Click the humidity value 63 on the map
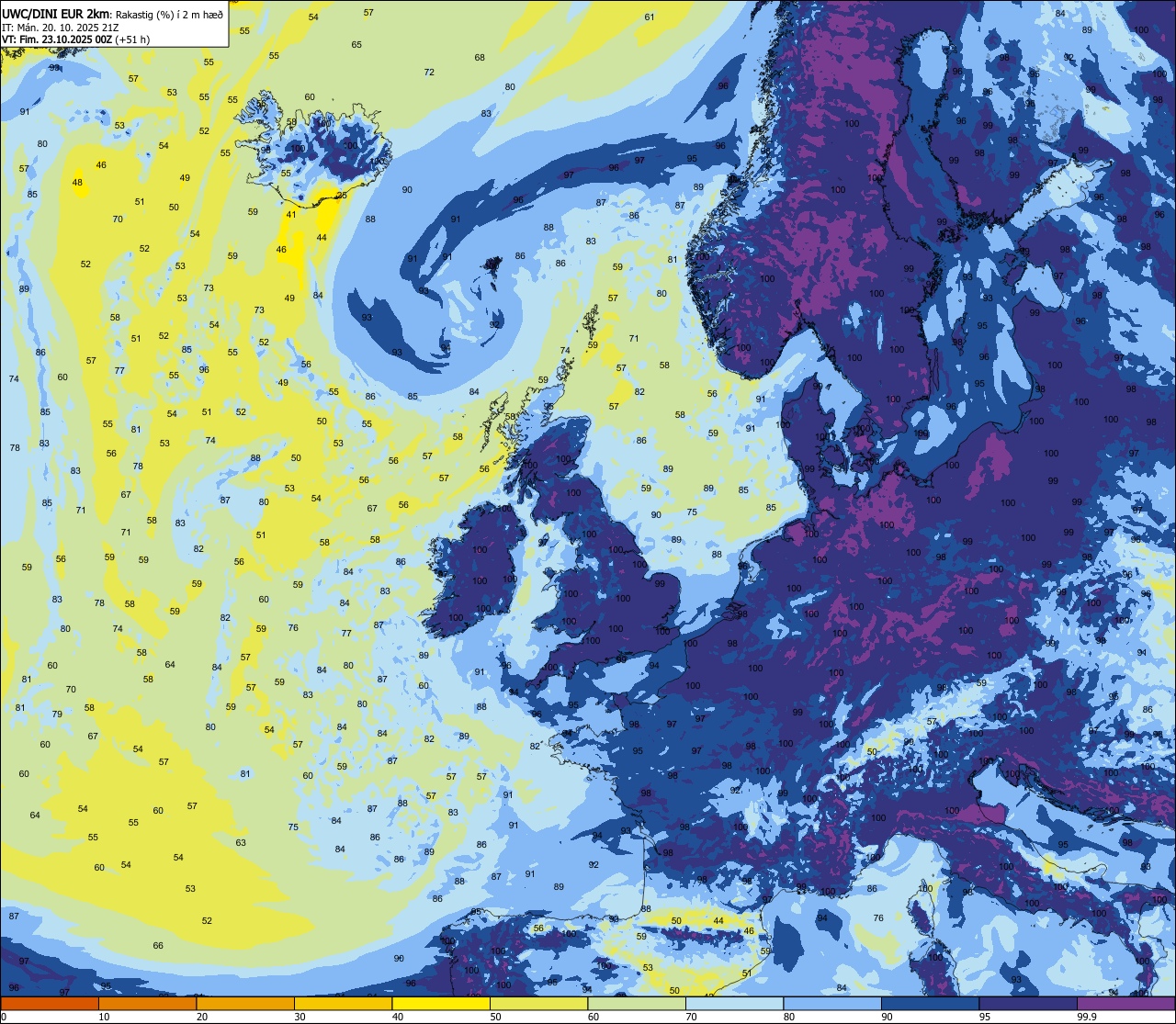Image resolution: width=1176 pixels, height=1024 pixels. click(241, 843)
